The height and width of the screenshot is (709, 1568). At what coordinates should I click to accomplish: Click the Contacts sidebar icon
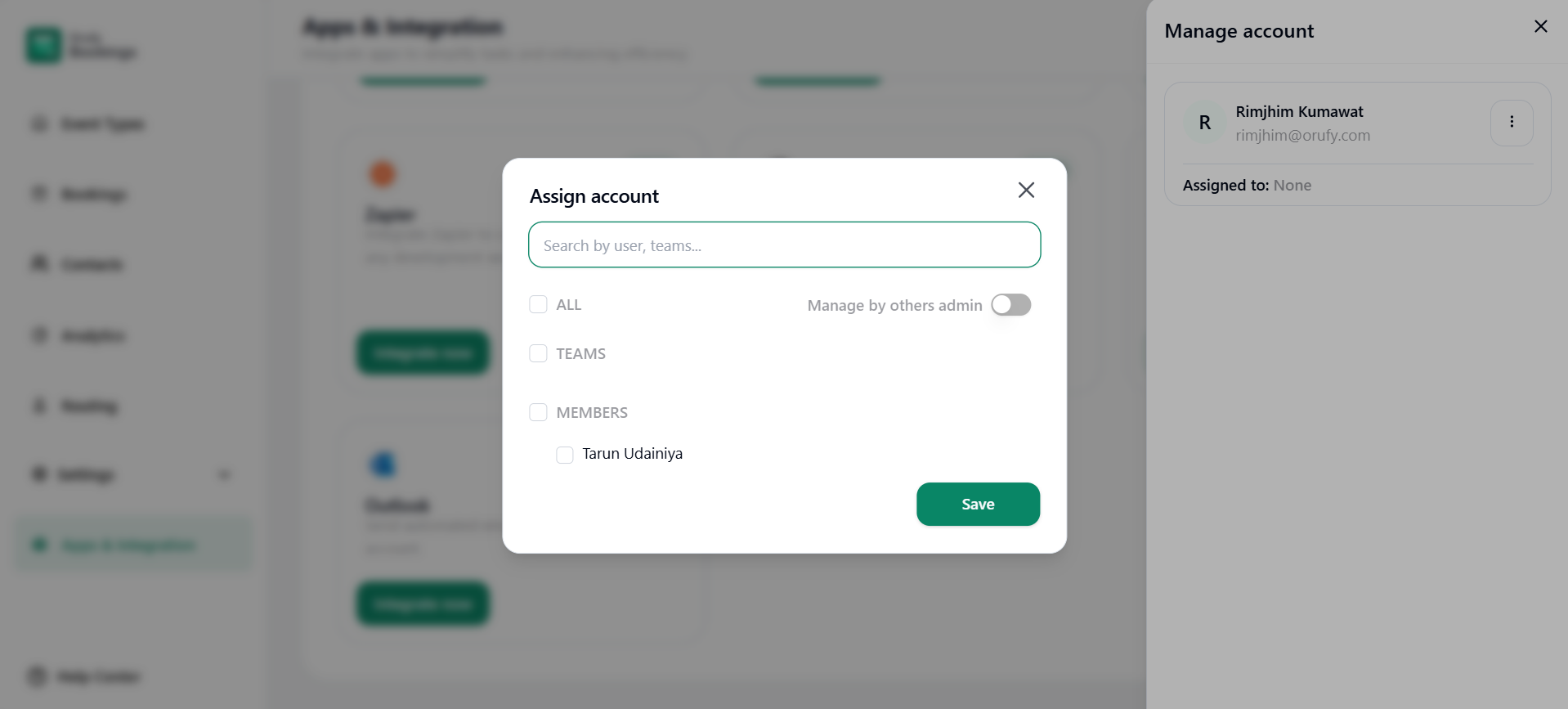[39, 263]
